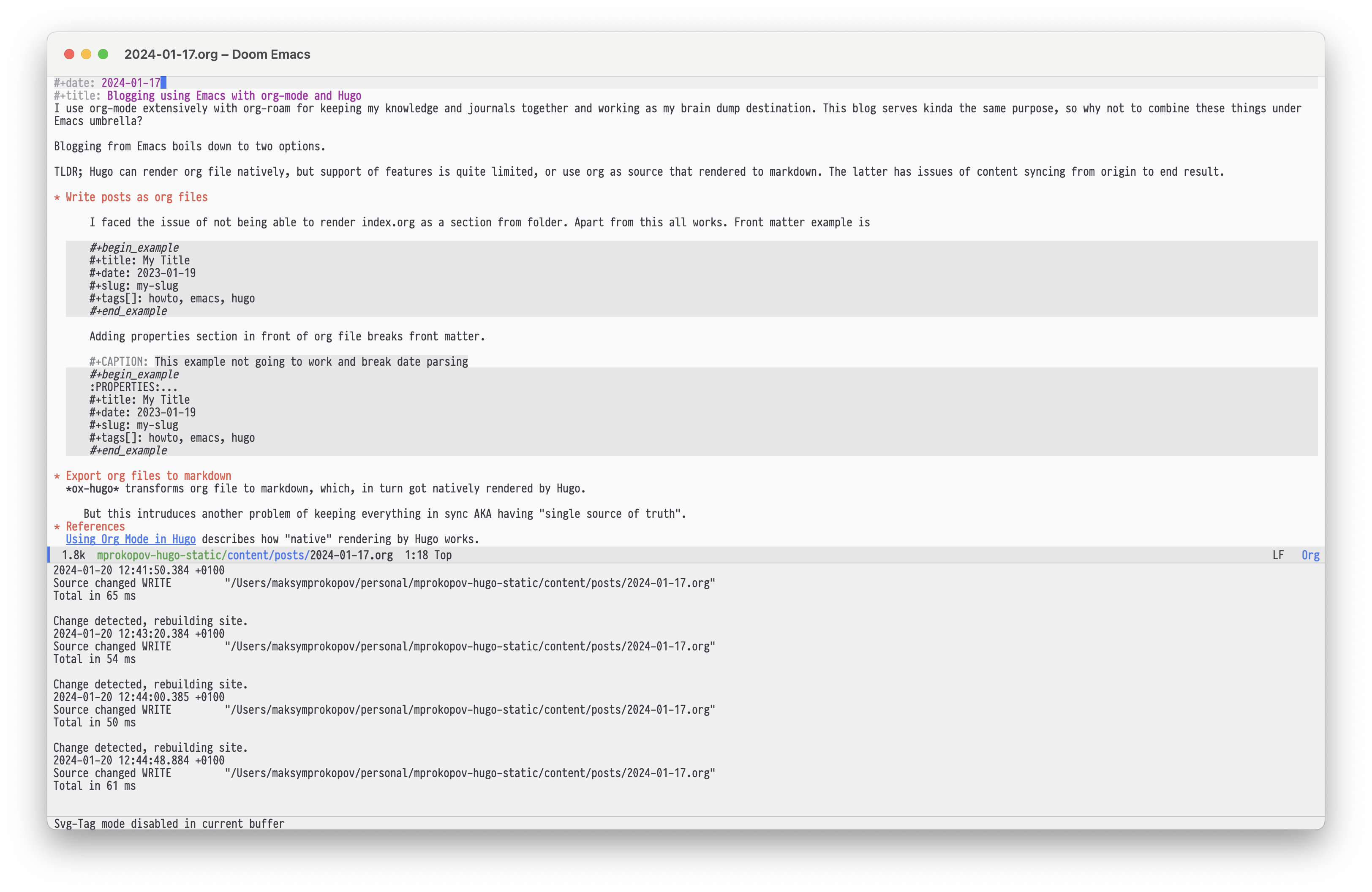This screenshot has height=892, width=1372.
Task: Click the echo area showing Svg-Tag message
Action: [x=169, y=824]
